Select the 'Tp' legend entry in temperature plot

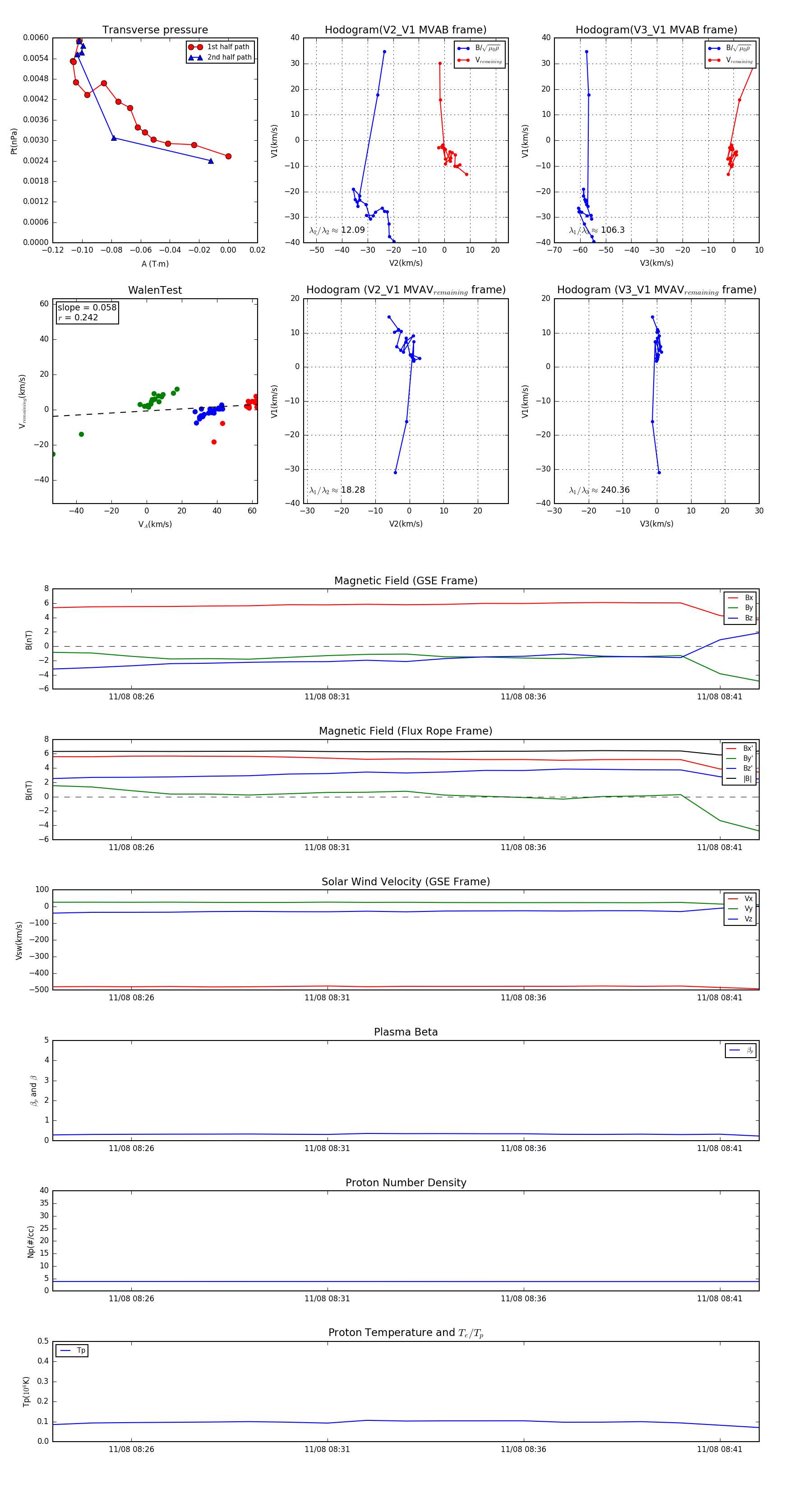tap(73, 1351)
